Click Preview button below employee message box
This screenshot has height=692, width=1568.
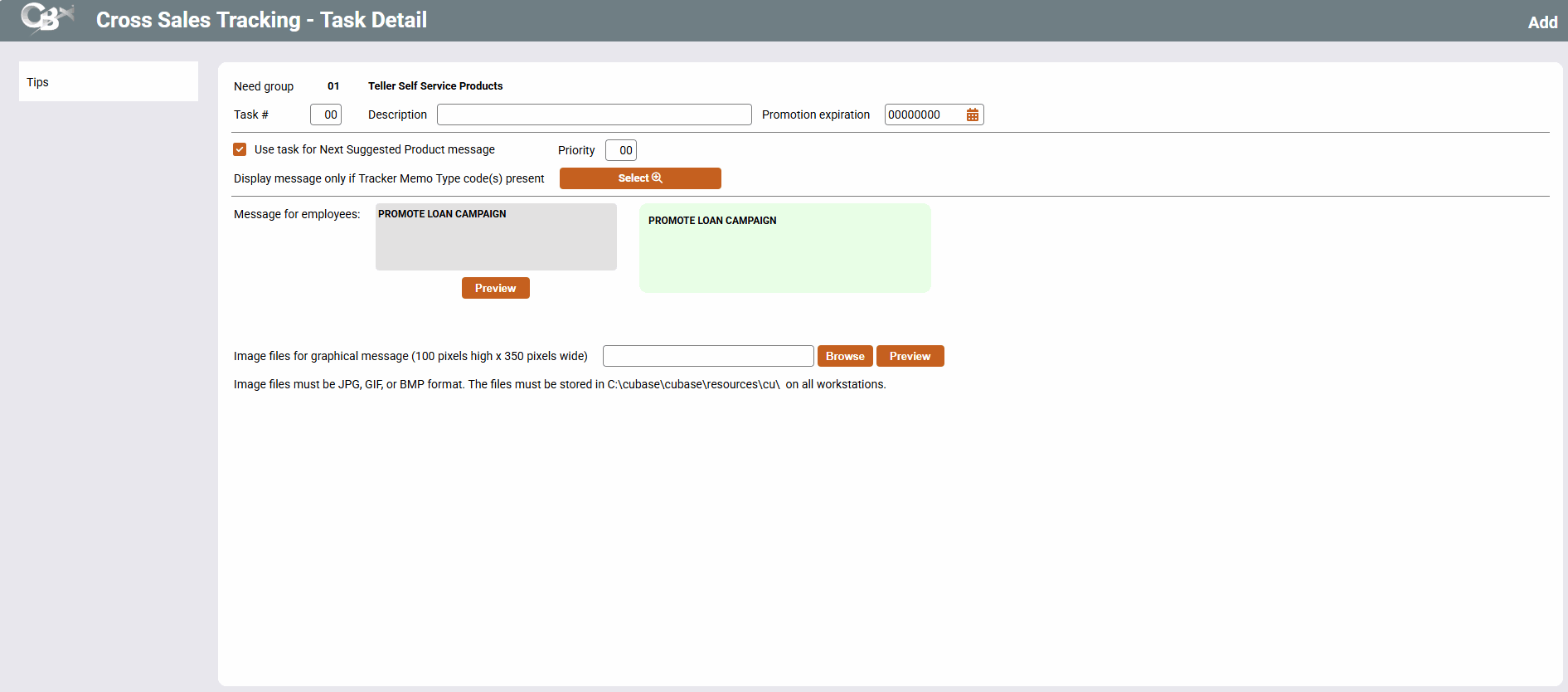tap(495, 288)
